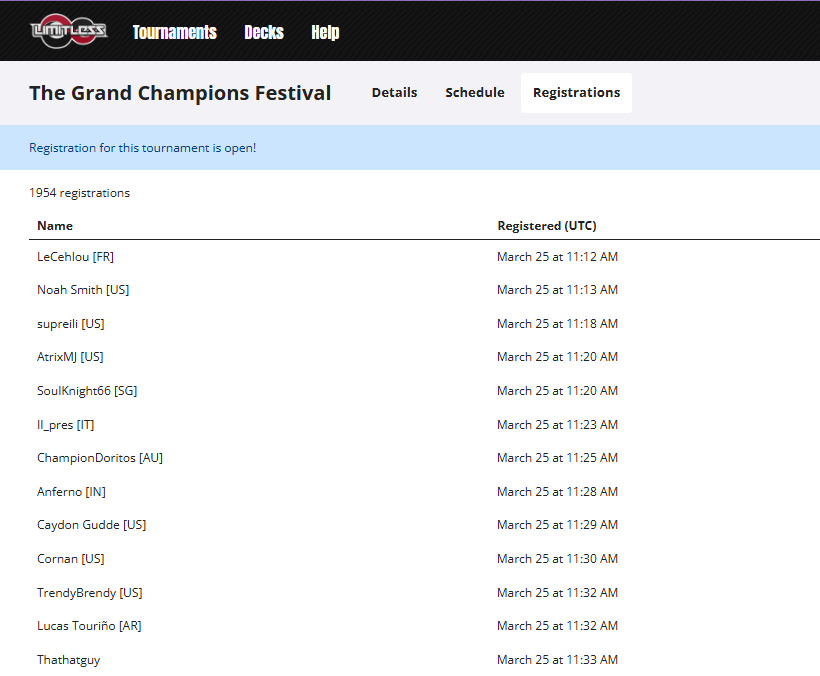Click The Grand Champions Festival title

click(x=180, y=93)
